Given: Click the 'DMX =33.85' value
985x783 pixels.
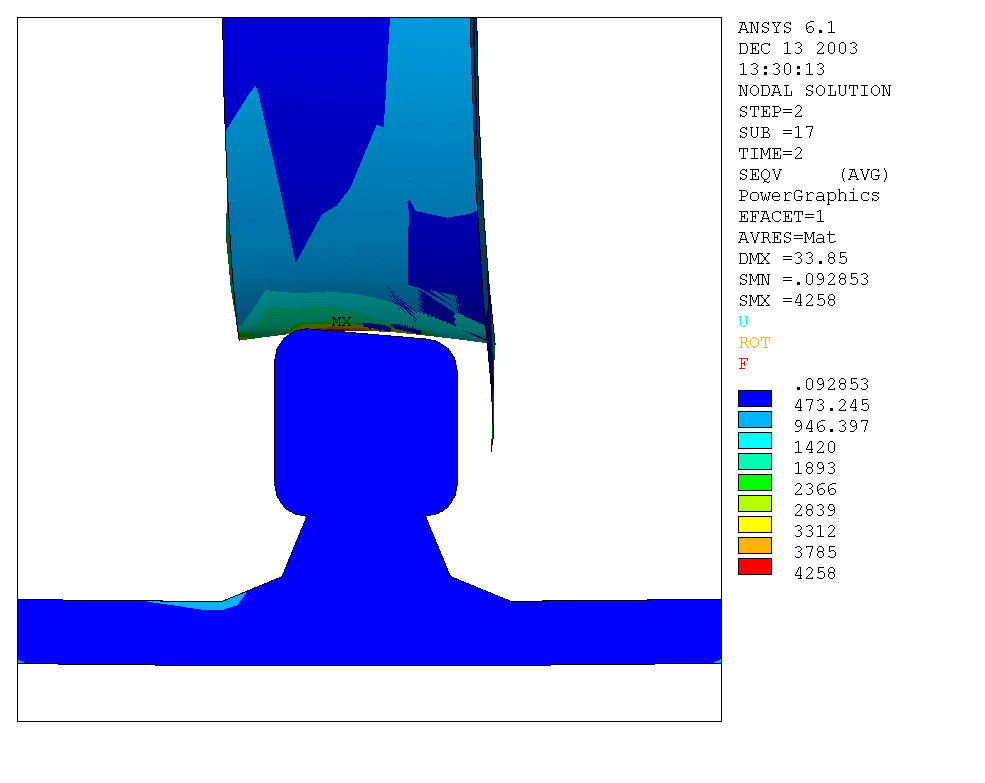Looking at the screenshot, I should coord(793,259).
